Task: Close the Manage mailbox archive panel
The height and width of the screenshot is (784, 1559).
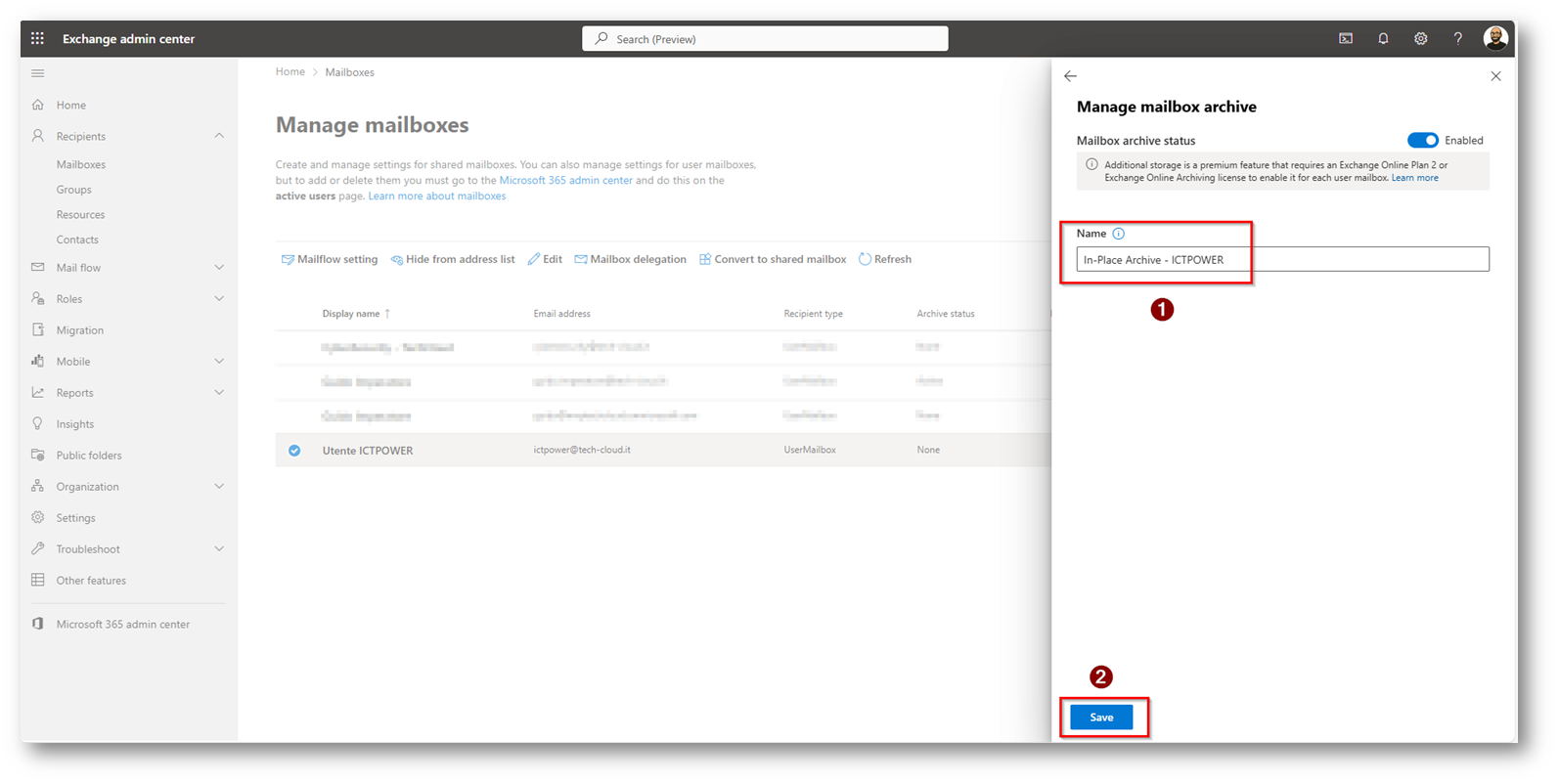Action: (x=1495, y=76)
